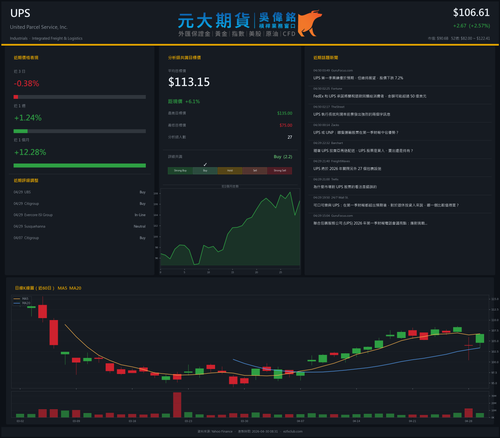Click the one-week green performance bar
Screen dimensions: 500x438
(x=20, y=131)
